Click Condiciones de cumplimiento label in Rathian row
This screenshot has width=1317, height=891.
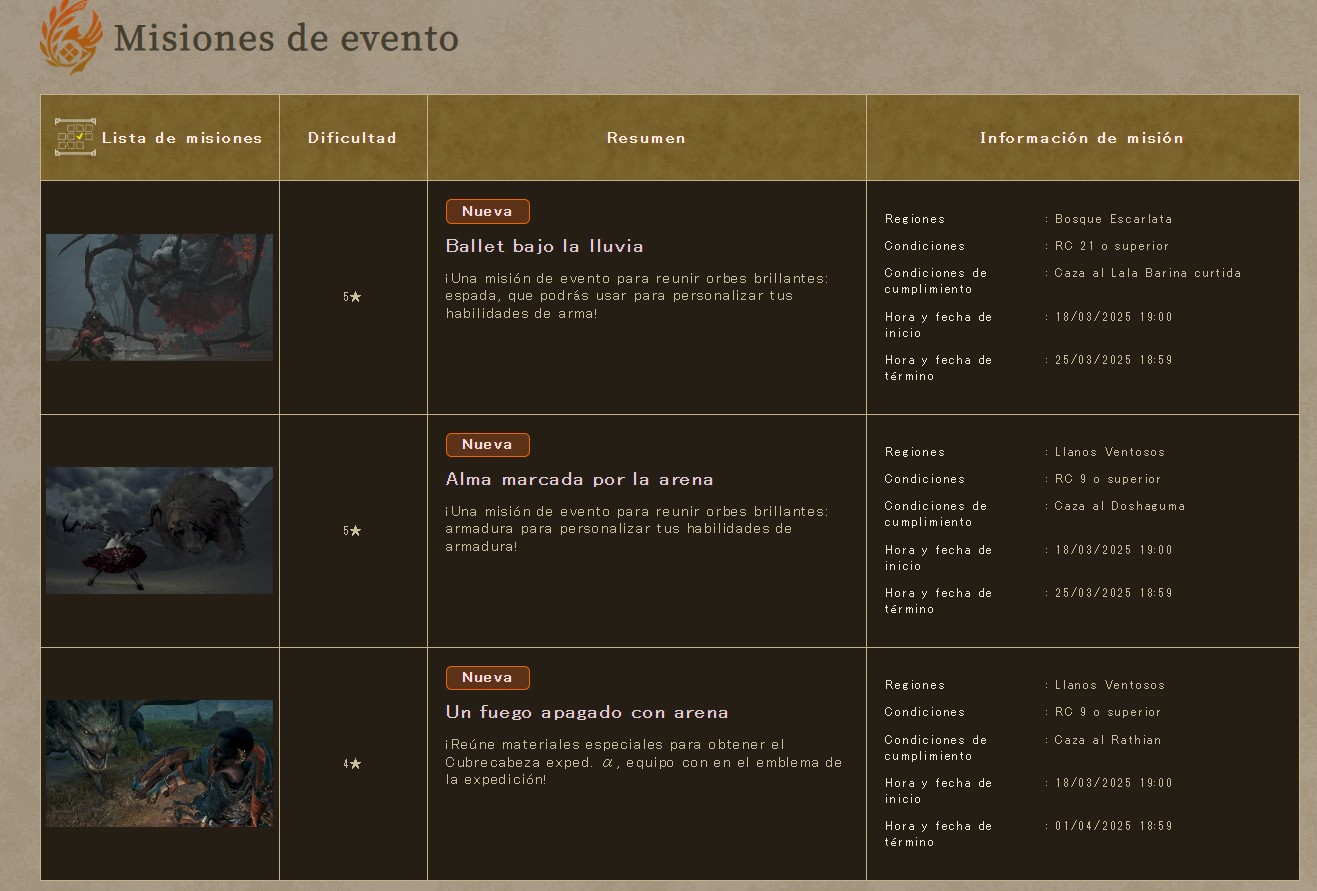(936, 748)
